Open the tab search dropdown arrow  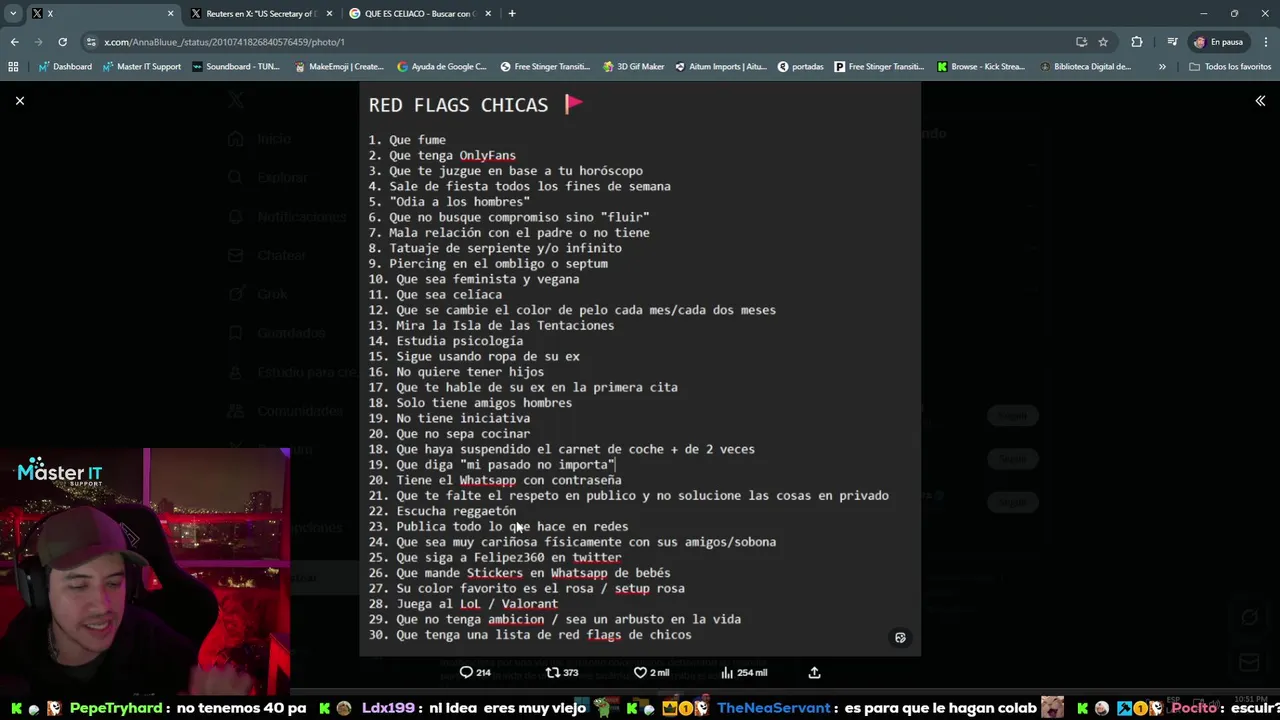click(x=13, y=13)
